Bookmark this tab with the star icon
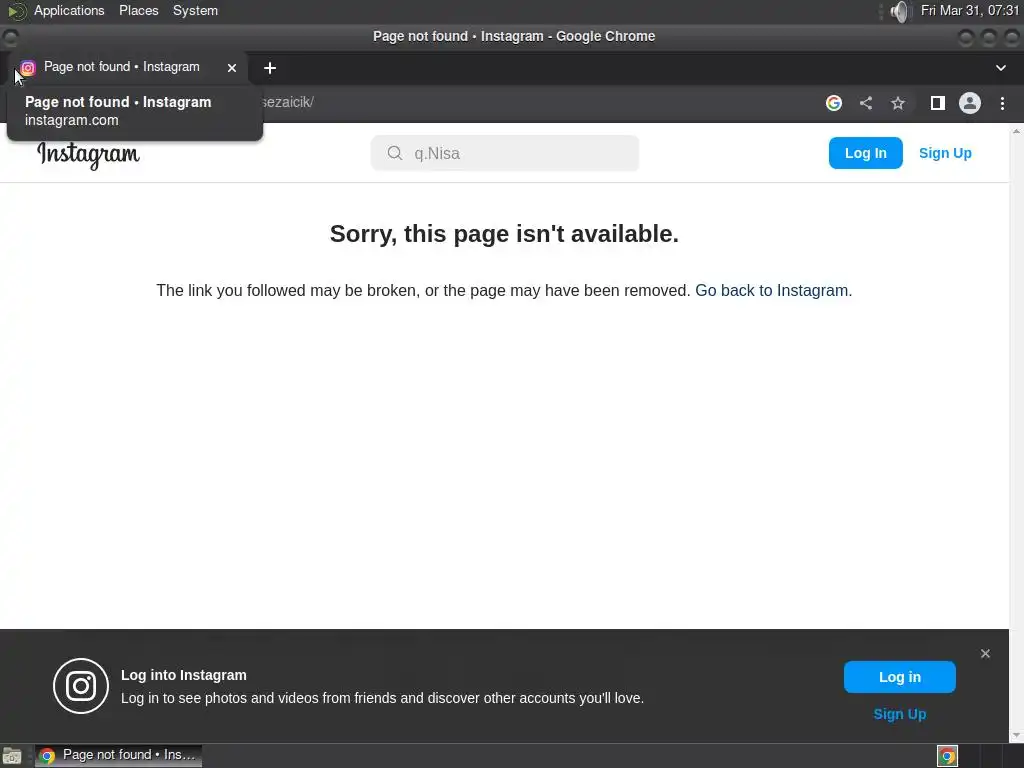The width and height of the screenshot is (1024, 768). tap(898, 103)
